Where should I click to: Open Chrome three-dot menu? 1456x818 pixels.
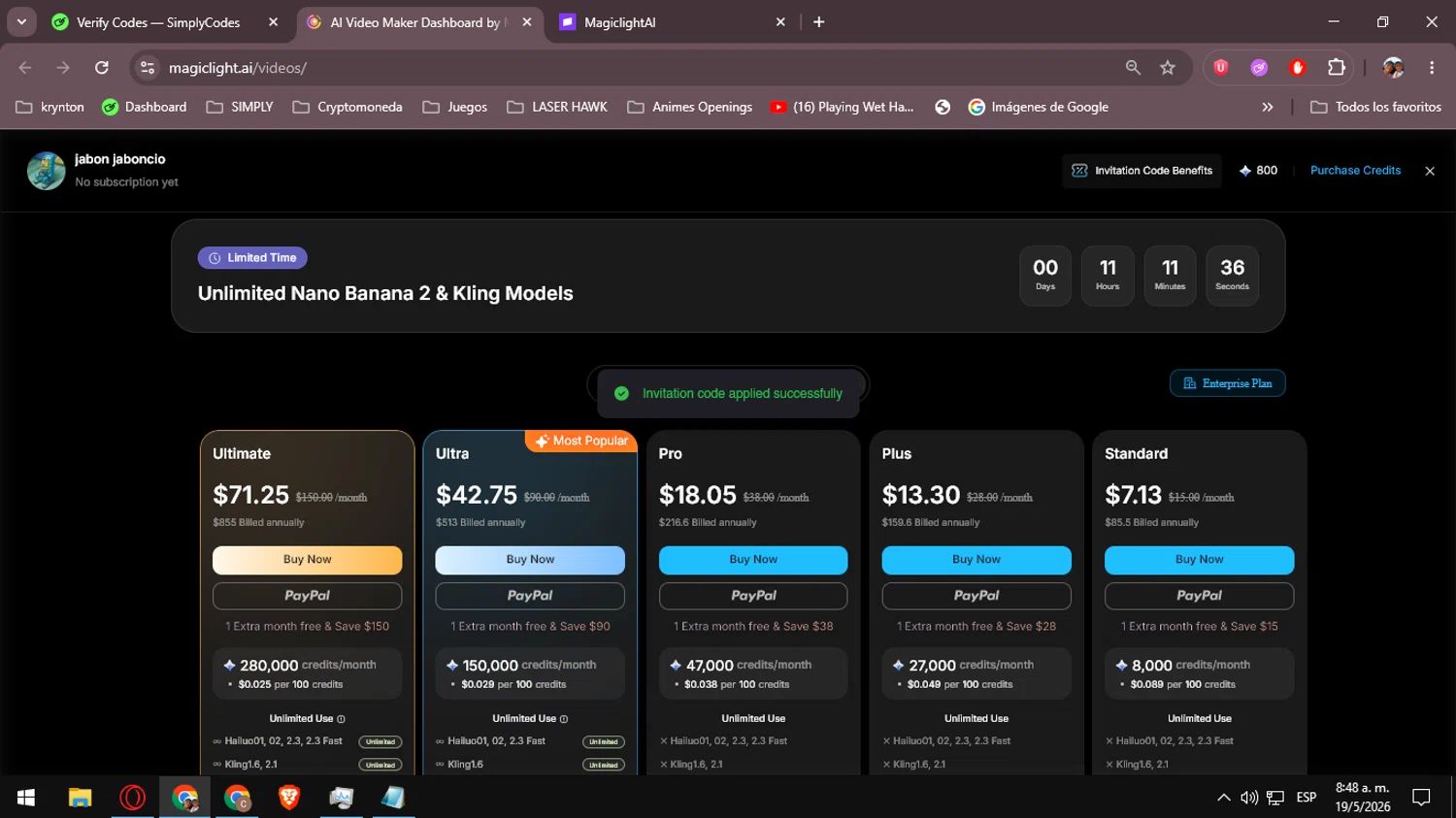pos(1432,68)
